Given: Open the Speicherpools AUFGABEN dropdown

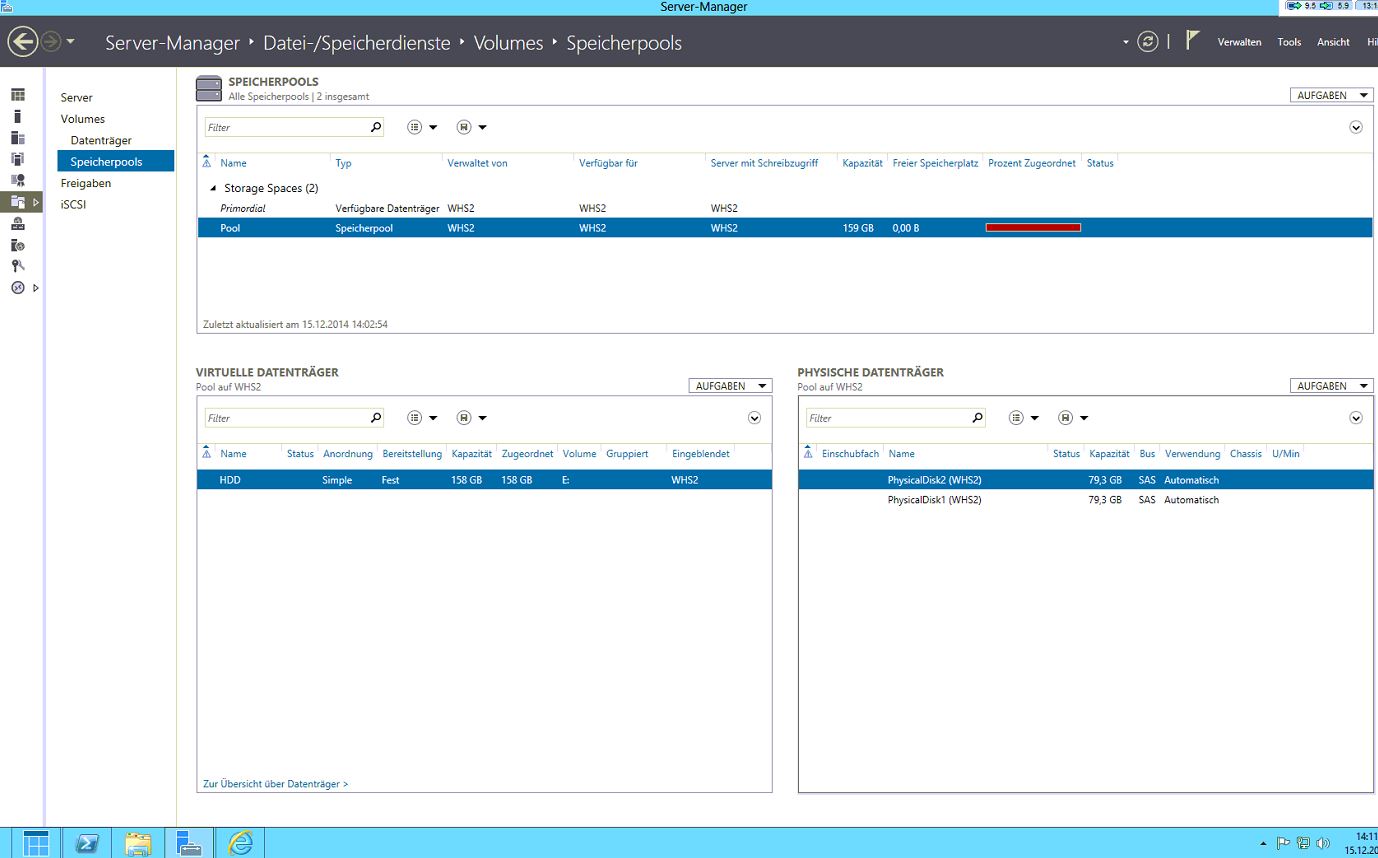Looking at the screenshot, I should 1332,95.
